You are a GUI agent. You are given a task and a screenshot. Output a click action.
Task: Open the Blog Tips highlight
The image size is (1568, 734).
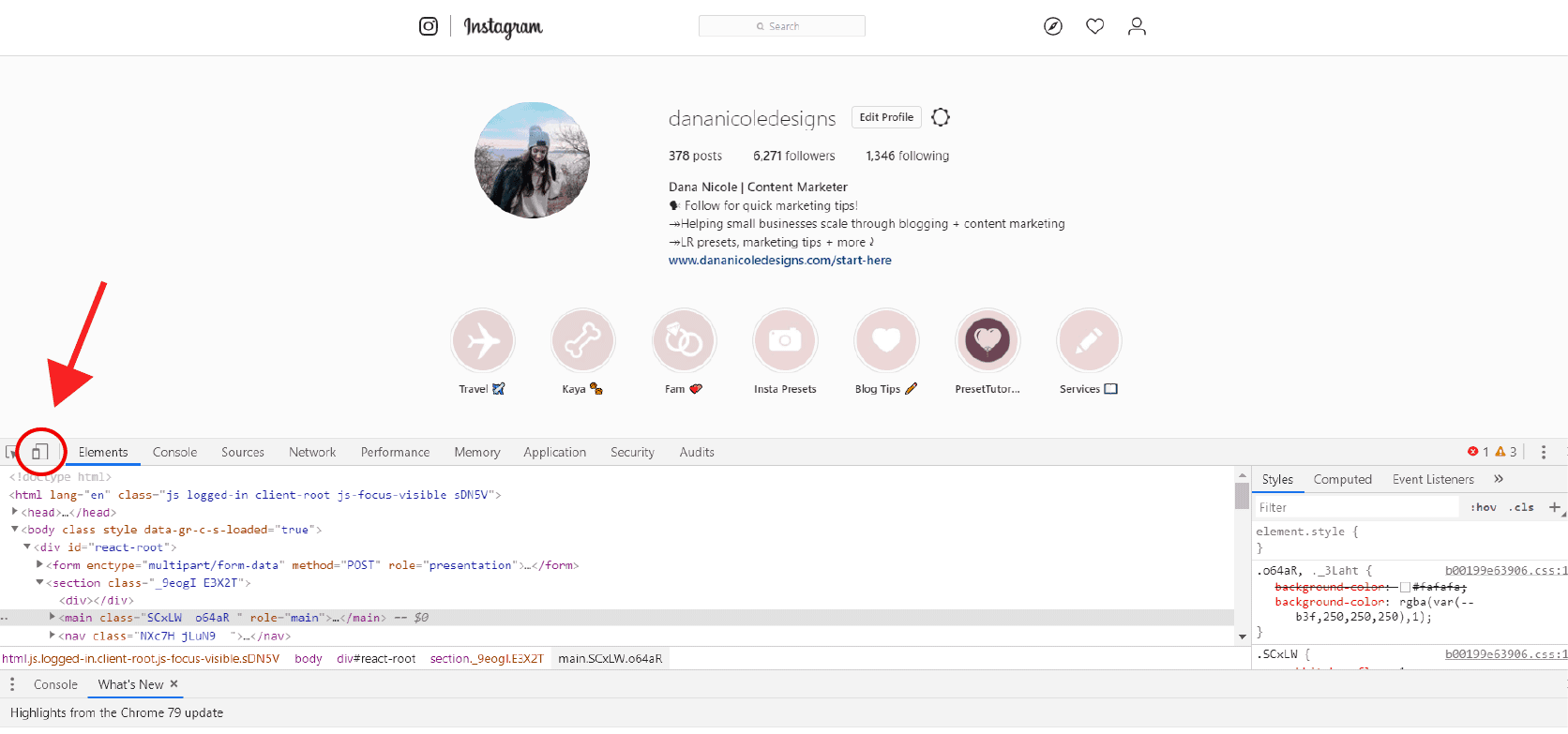886,340
